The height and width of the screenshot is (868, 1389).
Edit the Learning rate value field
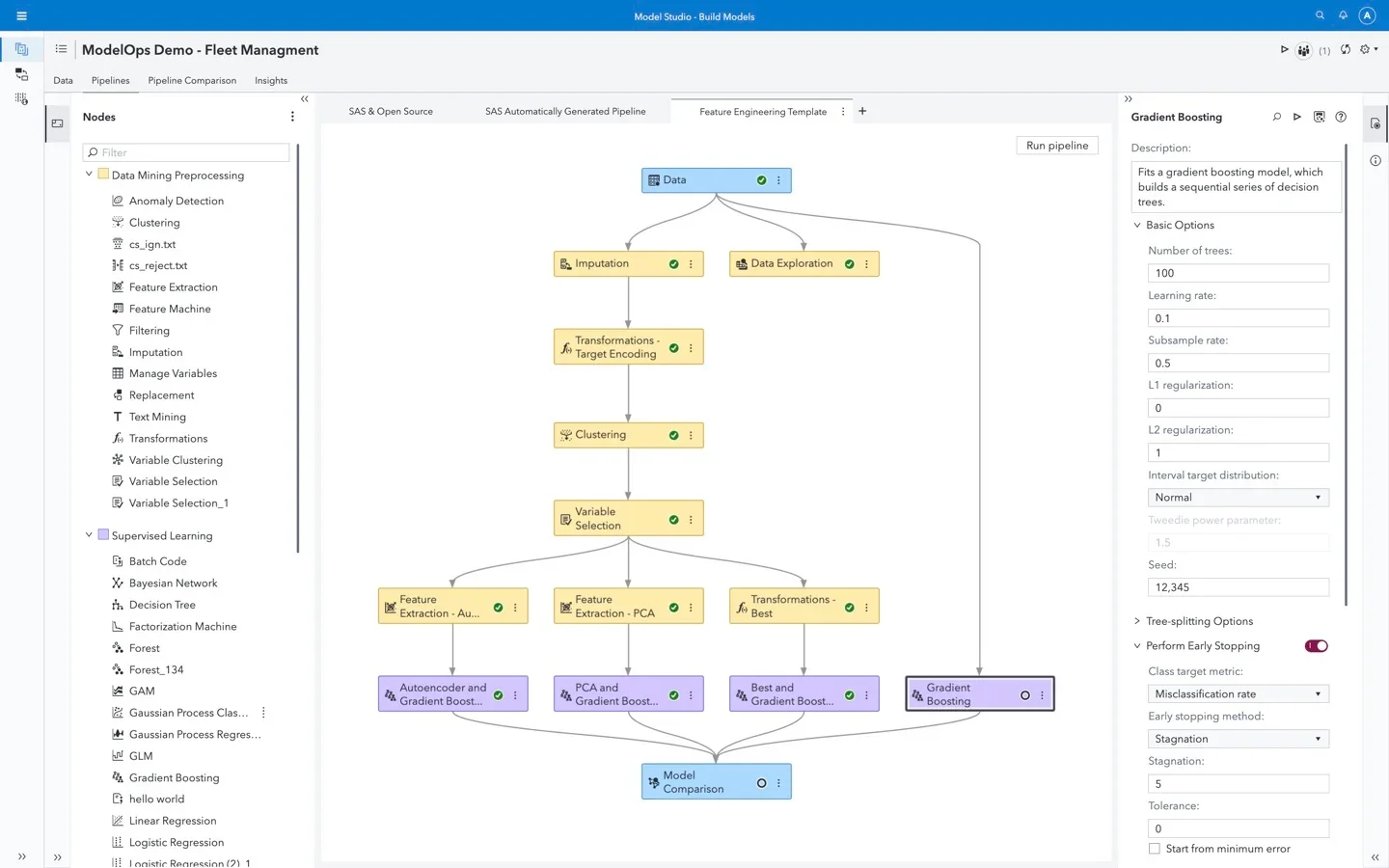click(x=1238, y=317)
